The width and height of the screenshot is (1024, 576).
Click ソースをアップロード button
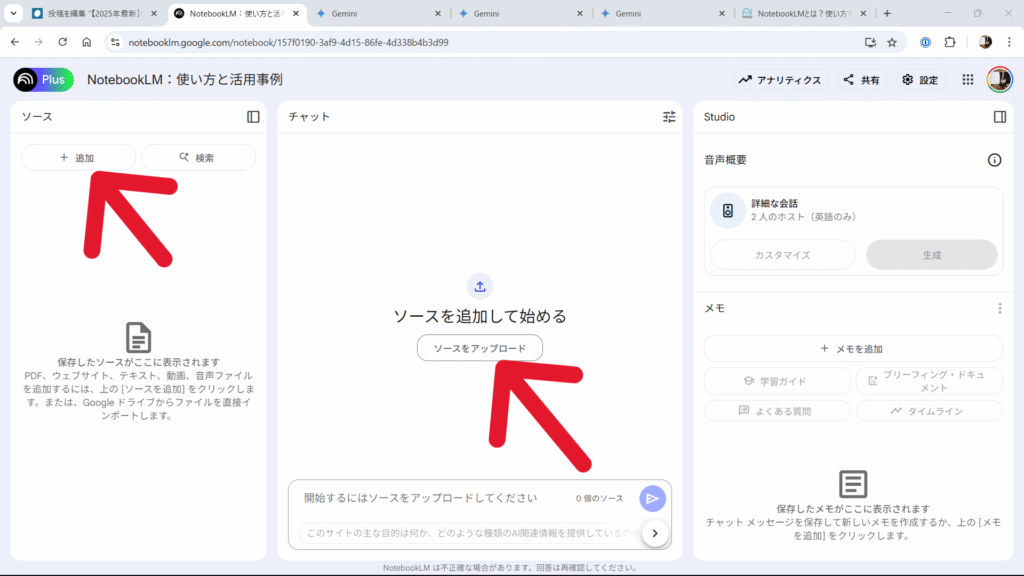coord(480,348)
